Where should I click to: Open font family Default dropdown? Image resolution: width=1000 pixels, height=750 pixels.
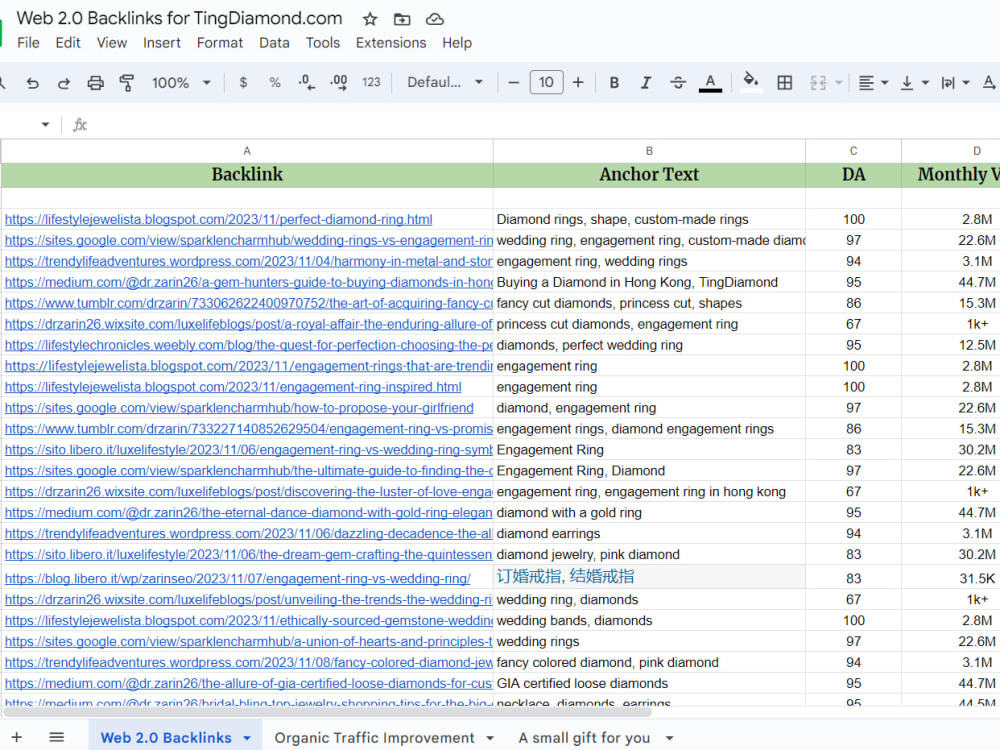445,82
